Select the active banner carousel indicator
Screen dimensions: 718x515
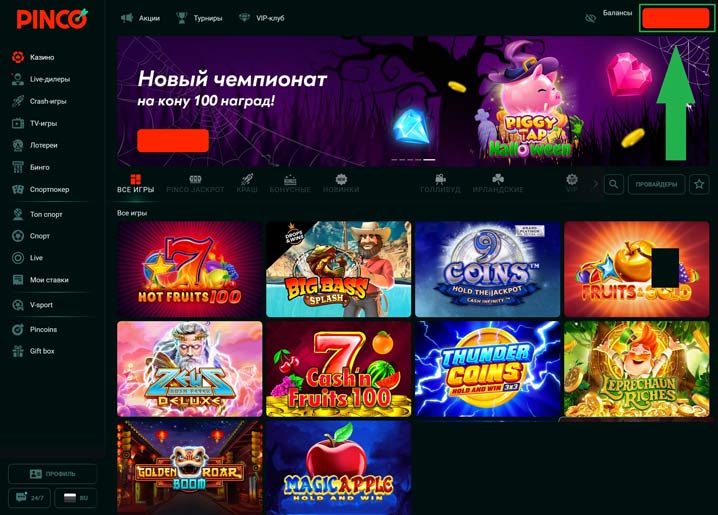[429, 160]
